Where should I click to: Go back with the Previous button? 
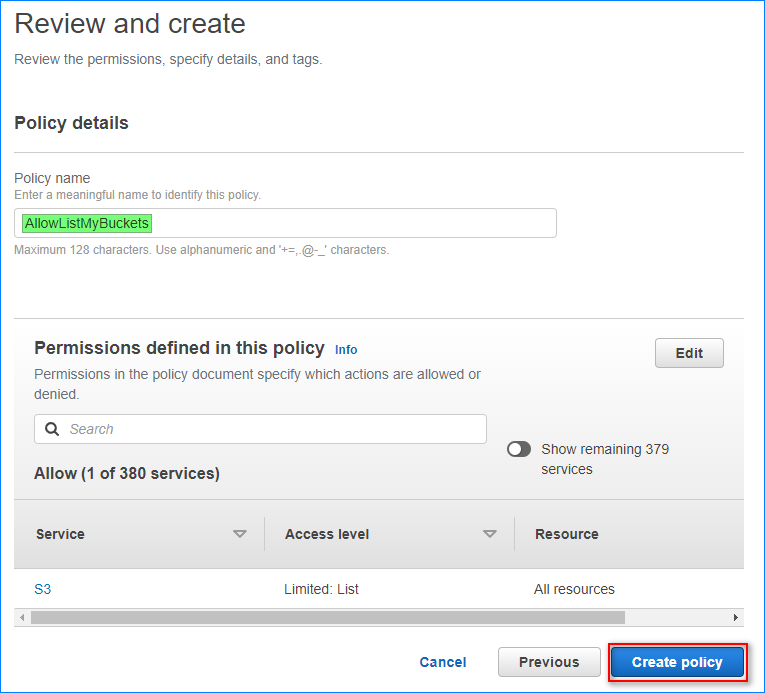click(549, 662)
